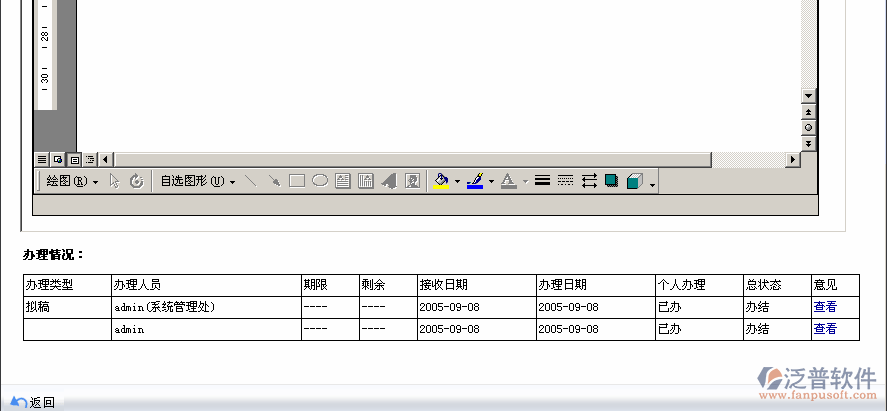Click the 办理情况 heading
This screenshot has width=887, height=411.
(54, 255)
